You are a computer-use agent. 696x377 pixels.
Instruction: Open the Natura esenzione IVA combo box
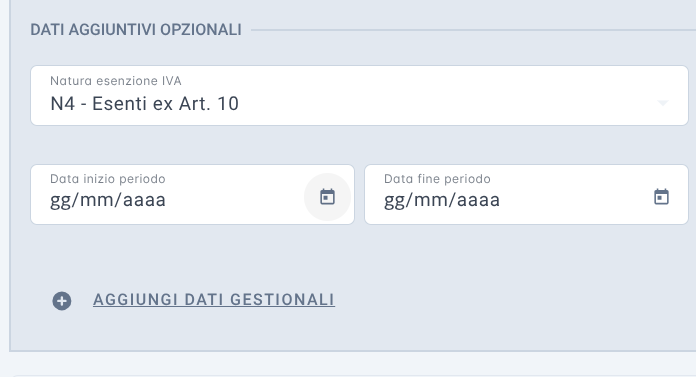pyautogui.click(x=359, y=95)
